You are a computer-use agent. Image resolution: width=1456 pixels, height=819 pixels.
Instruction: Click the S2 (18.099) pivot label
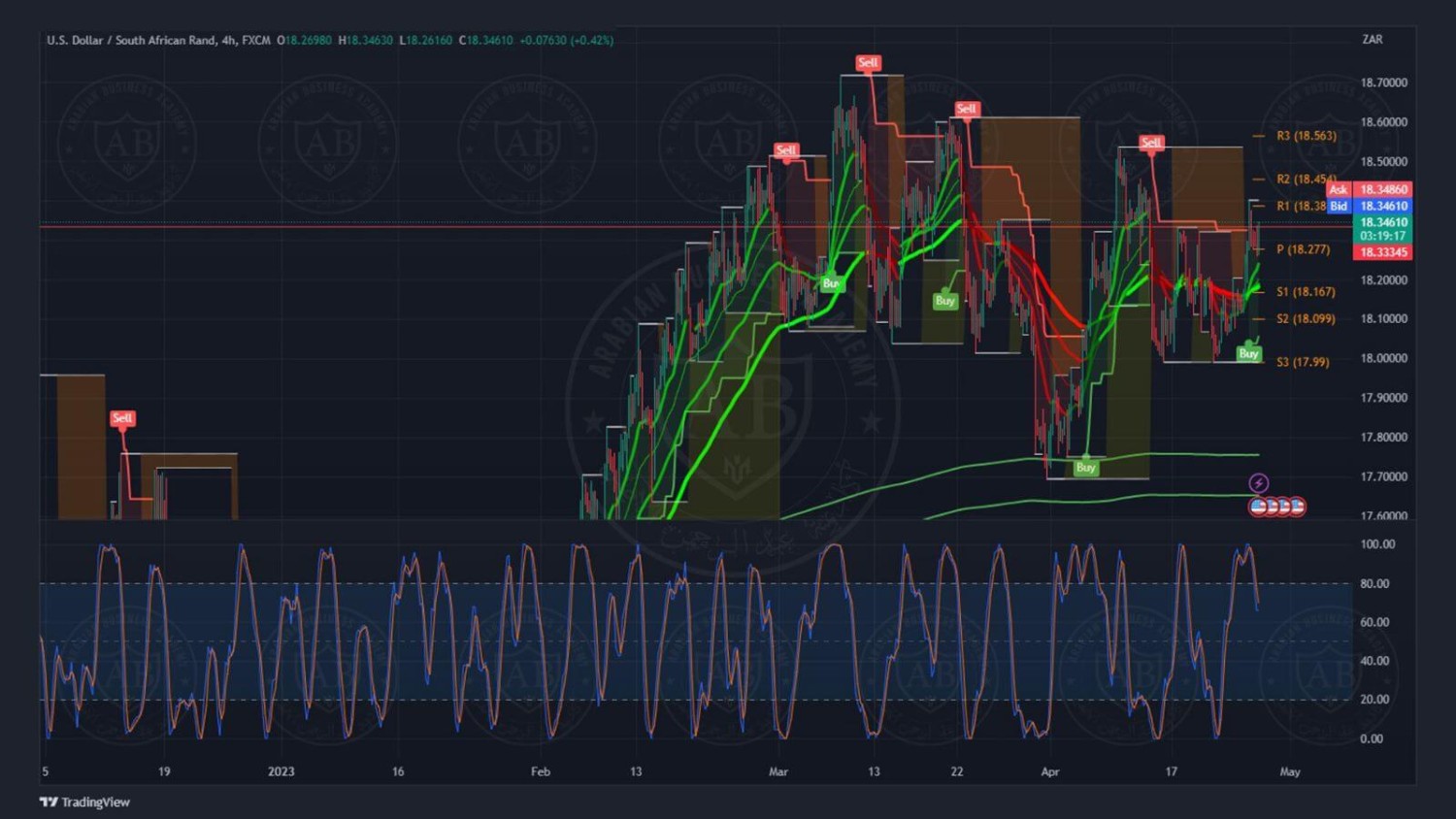1306,318
